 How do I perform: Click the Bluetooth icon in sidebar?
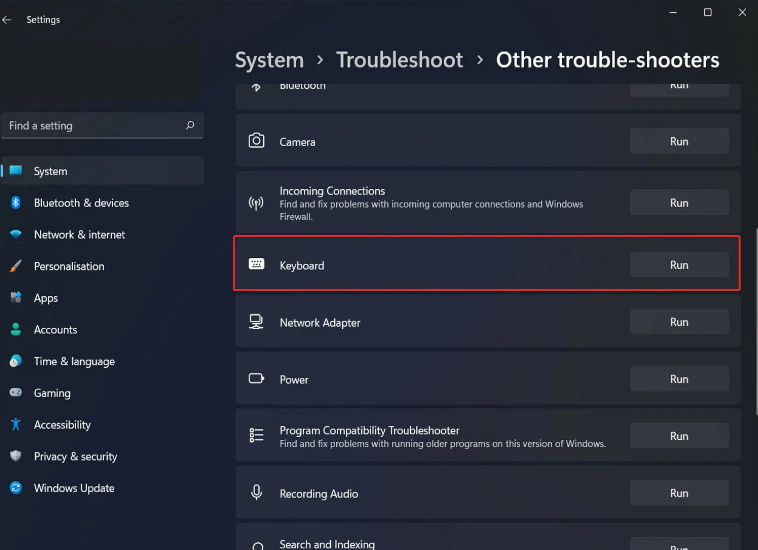(x=15, y=203)
